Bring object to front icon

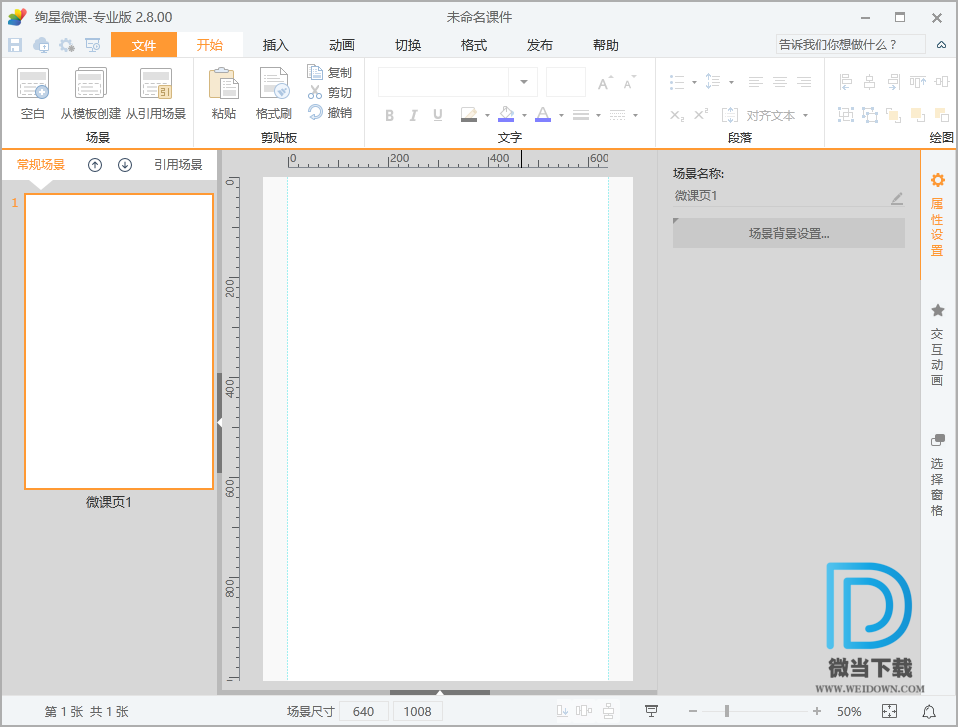[894, 114]
